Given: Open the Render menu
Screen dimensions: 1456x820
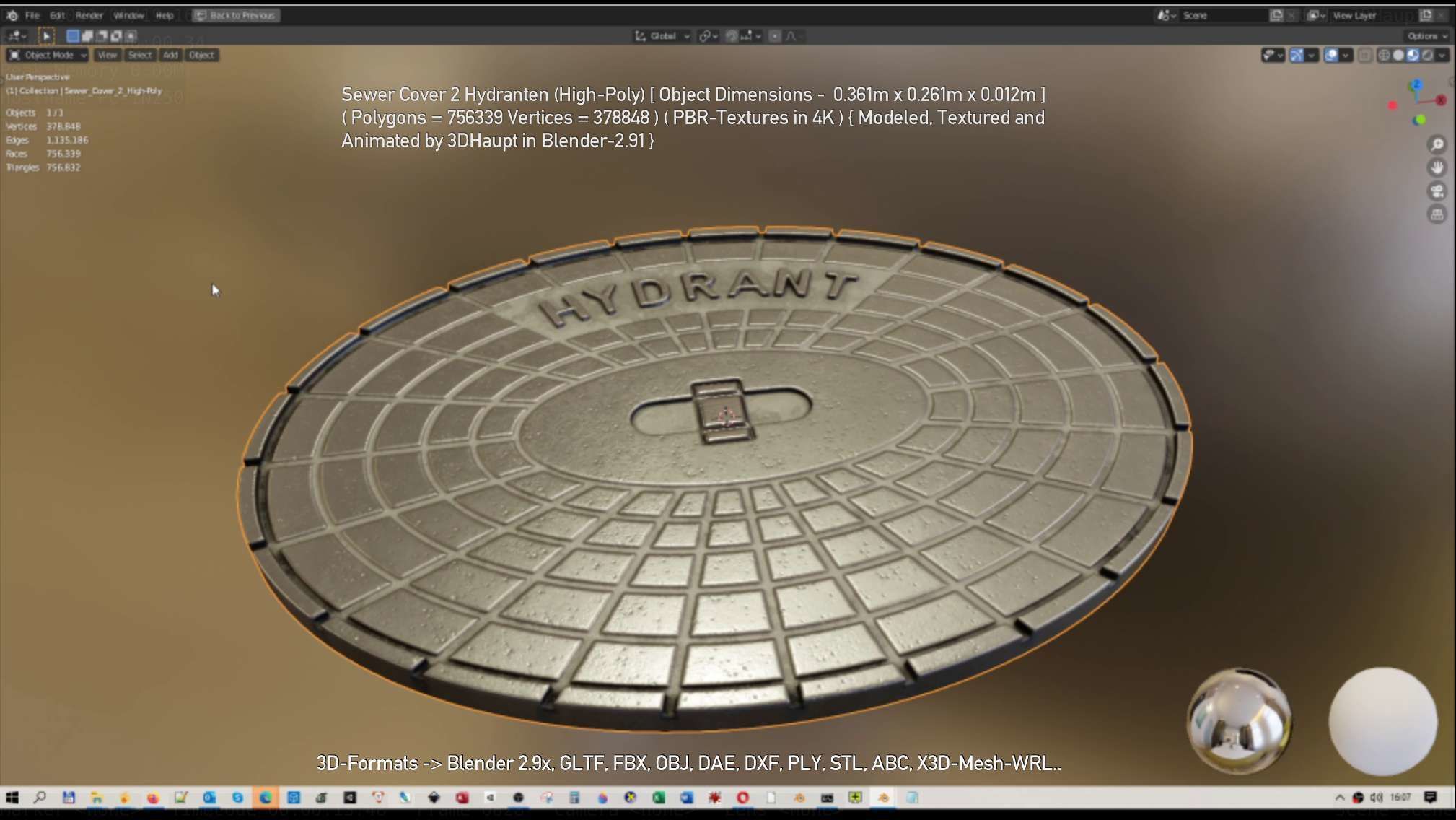Looking at the screenshot, I should tap(89, 15).
